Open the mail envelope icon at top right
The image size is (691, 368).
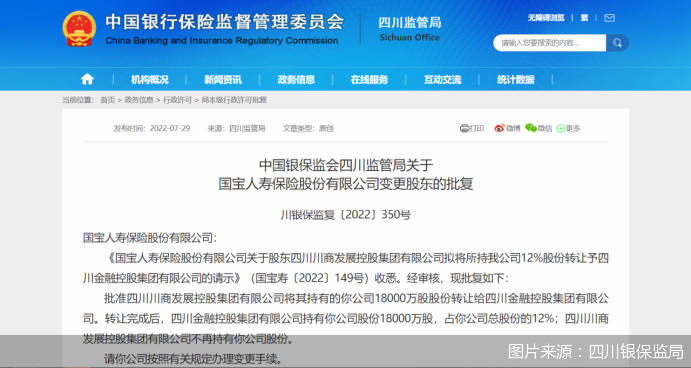[609, 18]
